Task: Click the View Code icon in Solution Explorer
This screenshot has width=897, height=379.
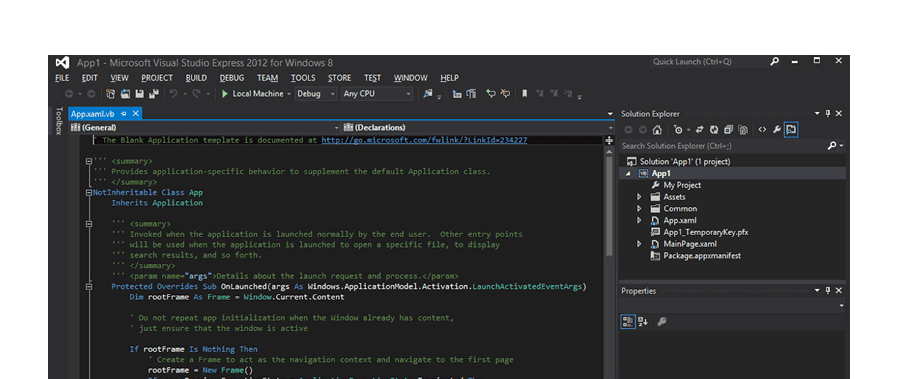Action: 762,130
